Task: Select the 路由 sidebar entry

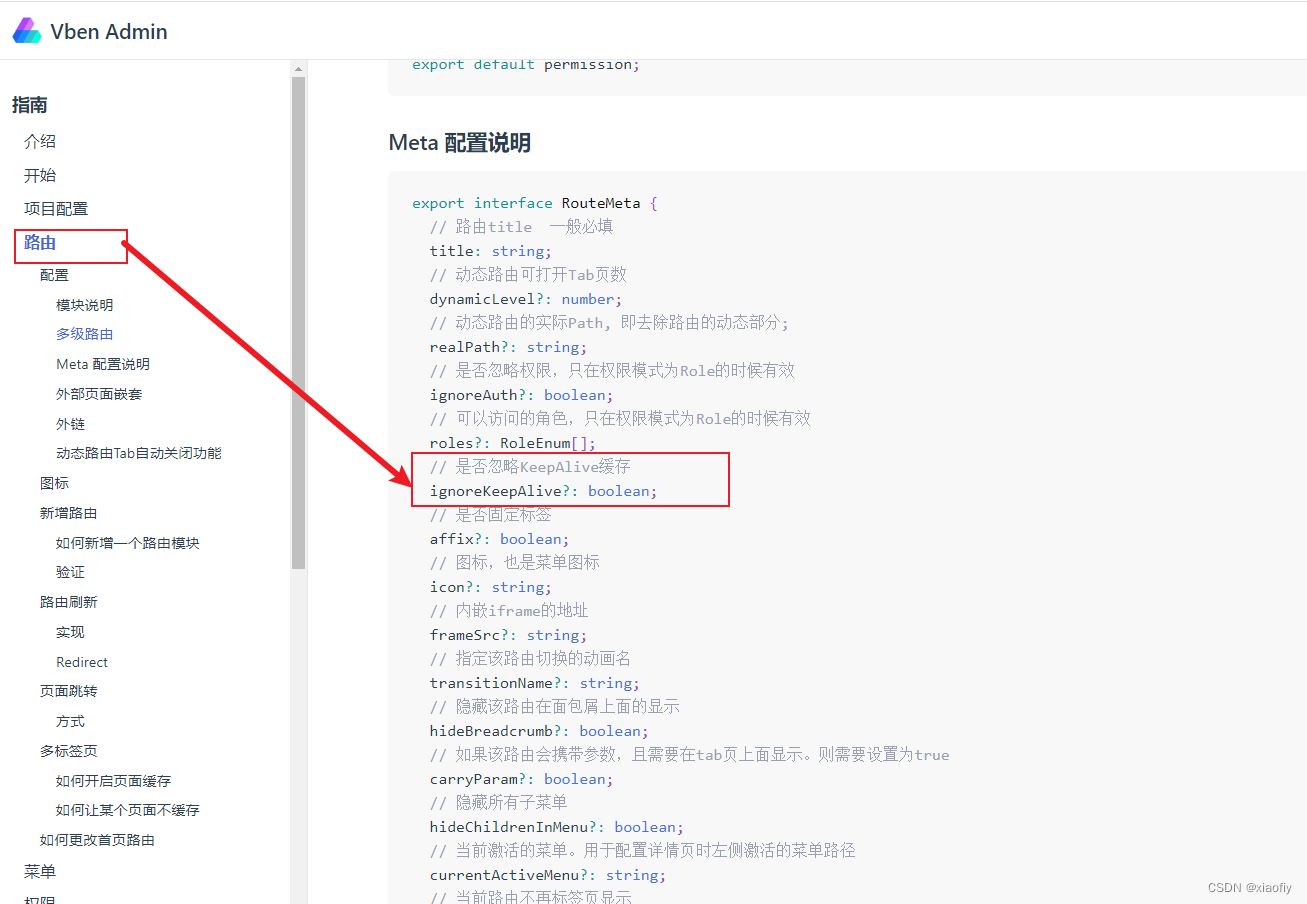Action: [x=40, y=242]
